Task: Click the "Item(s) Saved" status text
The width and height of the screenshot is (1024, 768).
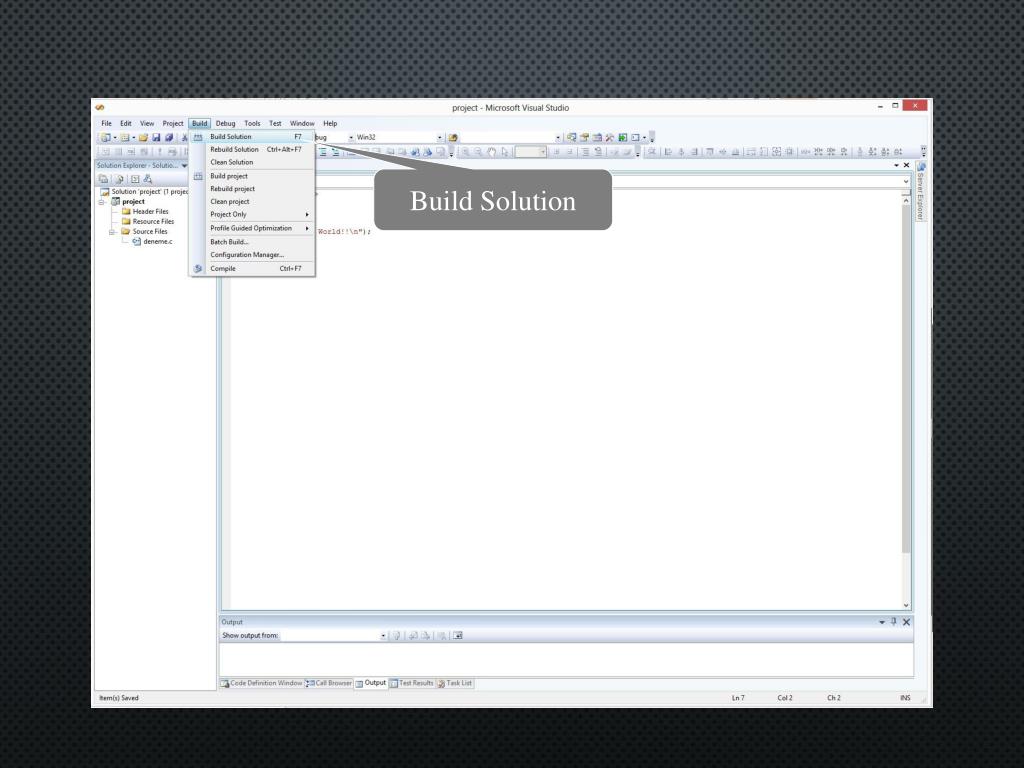Action: 119,698
